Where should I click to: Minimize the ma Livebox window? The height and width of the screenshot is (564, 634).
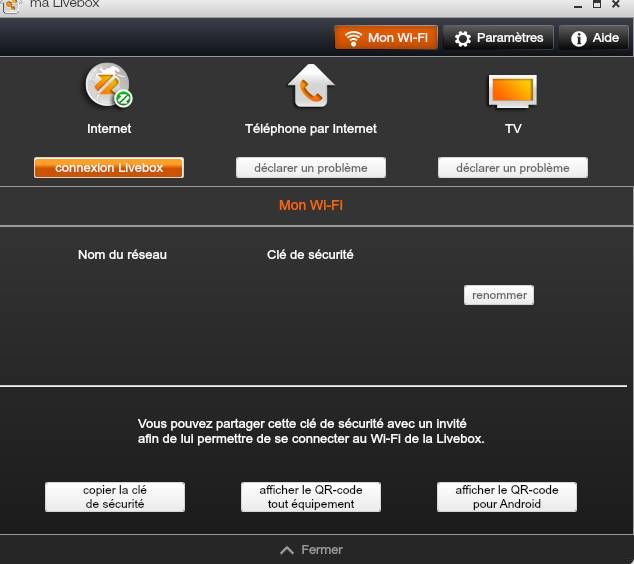578,5
